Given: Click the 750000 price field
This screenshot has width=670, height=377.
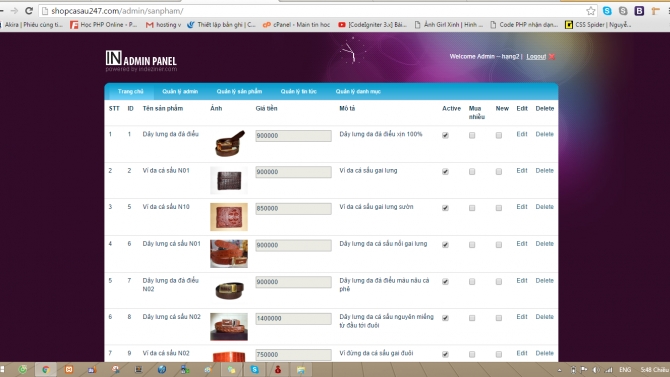Looking at the screenshot, I should click(x=293, y=354).
